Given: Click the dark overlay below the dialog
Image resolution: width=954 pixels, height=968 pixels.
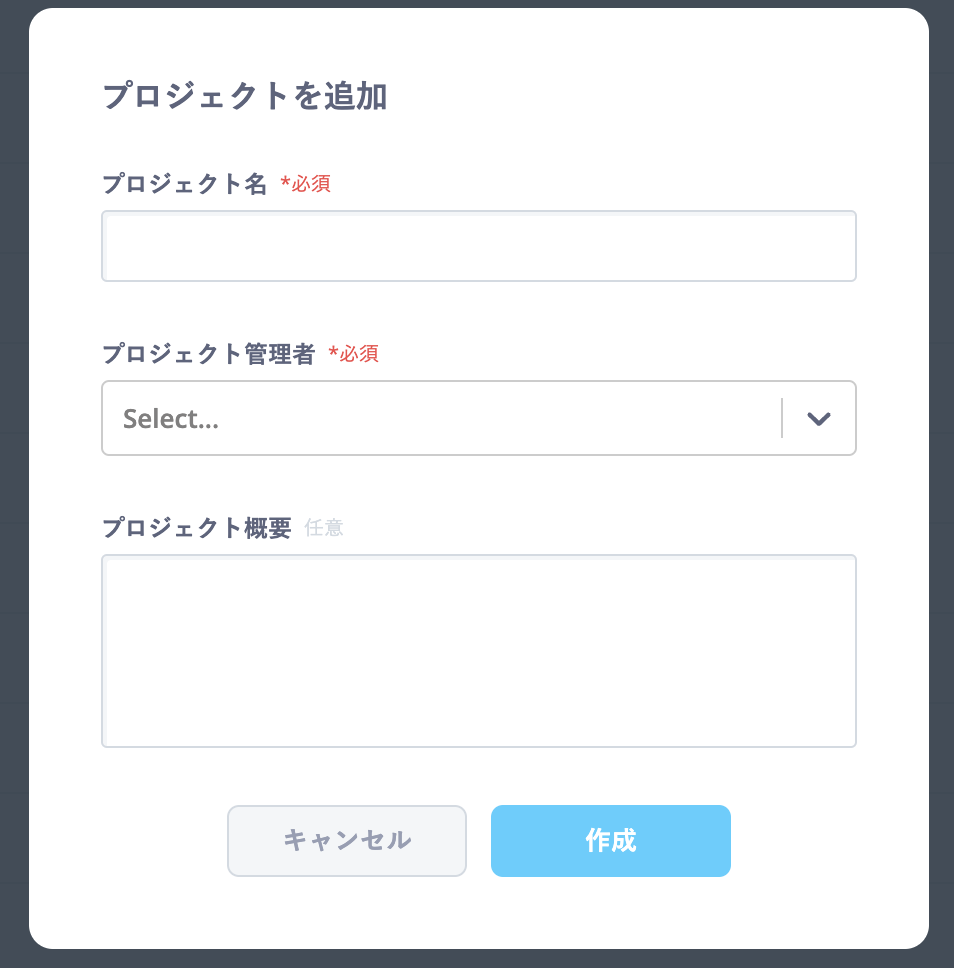Looking at the screenshot, I should [478, 959].
